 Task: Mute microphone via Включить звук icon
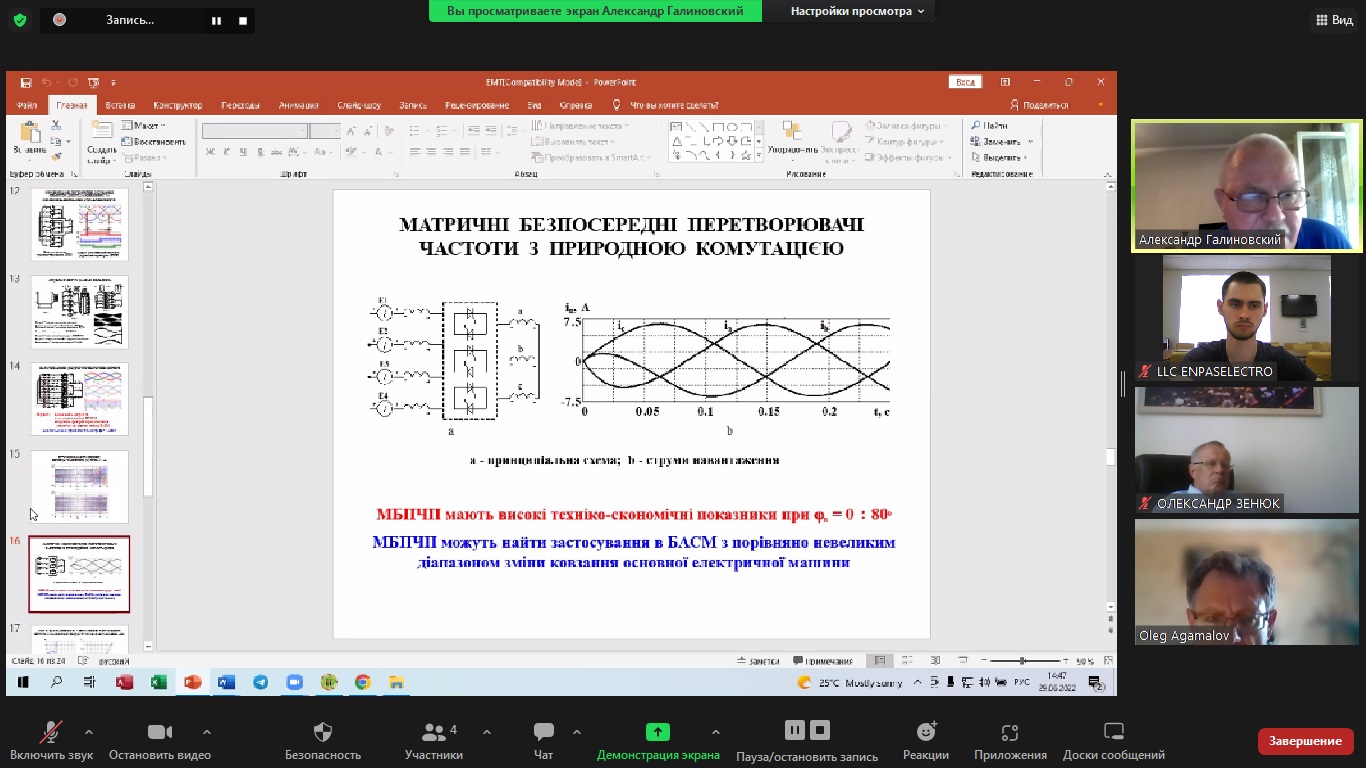tap(50, 732)
